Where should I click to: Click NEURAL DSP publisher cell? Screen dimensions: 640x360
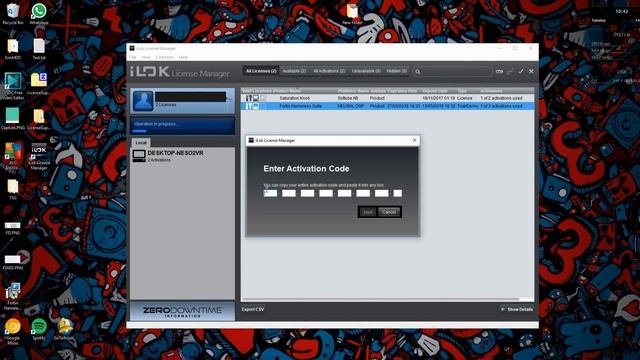pos(351,106)
